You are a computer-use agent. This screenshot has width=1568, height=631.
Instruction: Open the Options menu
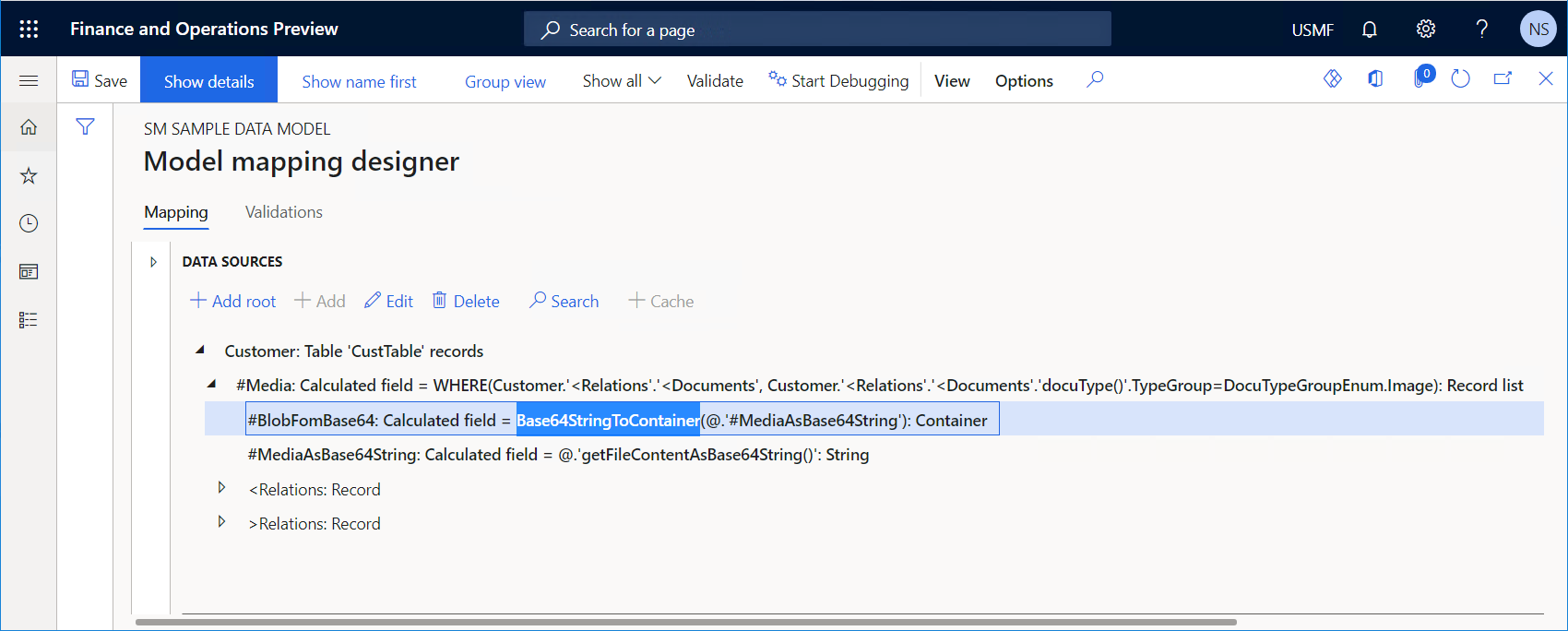tap(1024, 80)
